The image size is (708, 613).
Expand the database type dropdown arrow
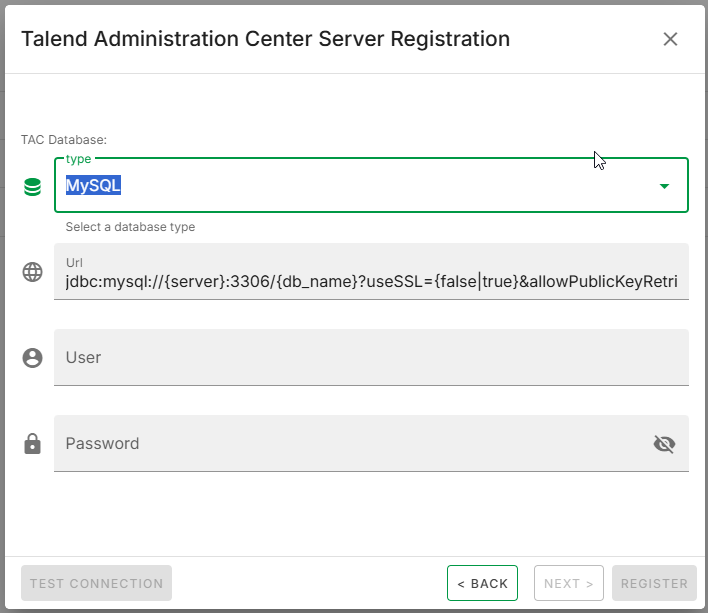tap(664, 186)
